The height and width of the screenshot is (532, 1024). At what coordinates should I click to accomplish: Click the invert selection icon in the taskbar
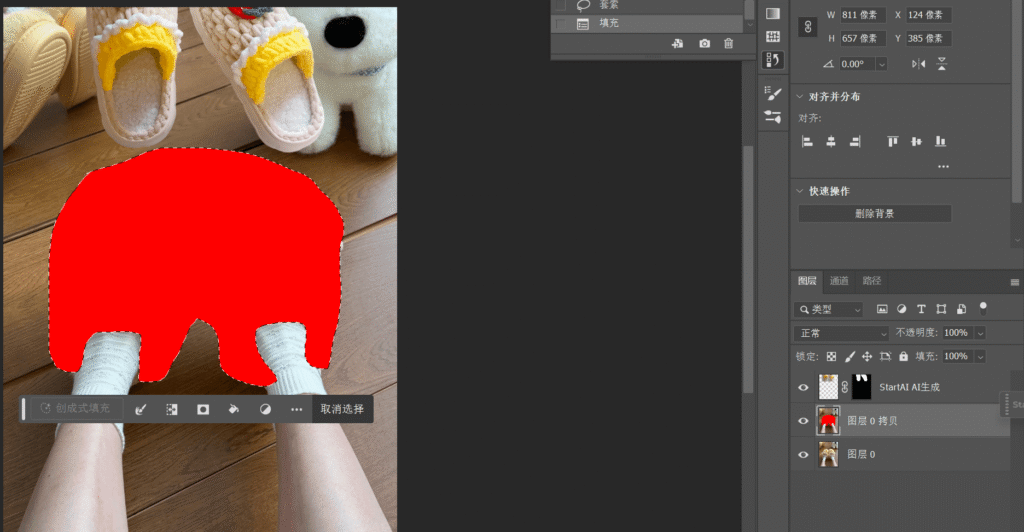click(172, 409)
